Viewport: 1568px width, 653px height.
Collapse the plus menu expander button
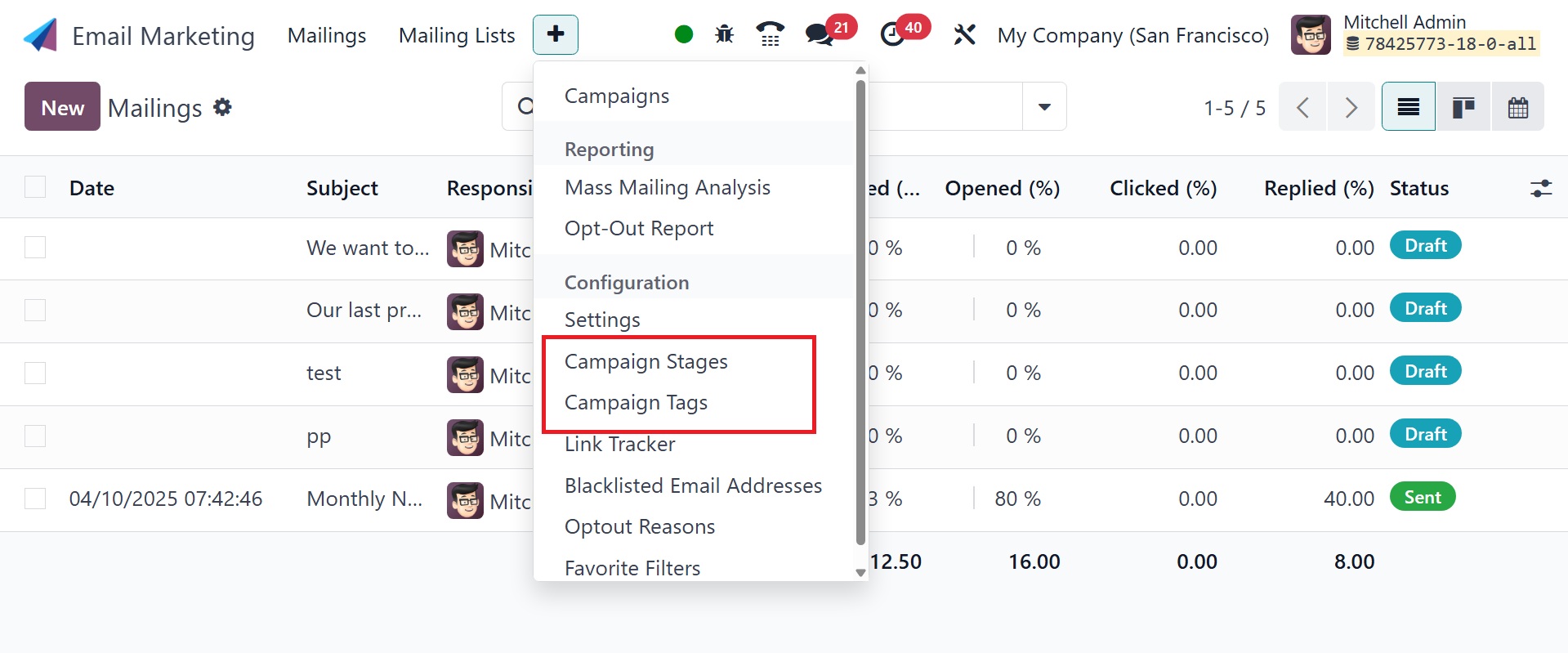(x=556, y=34)
